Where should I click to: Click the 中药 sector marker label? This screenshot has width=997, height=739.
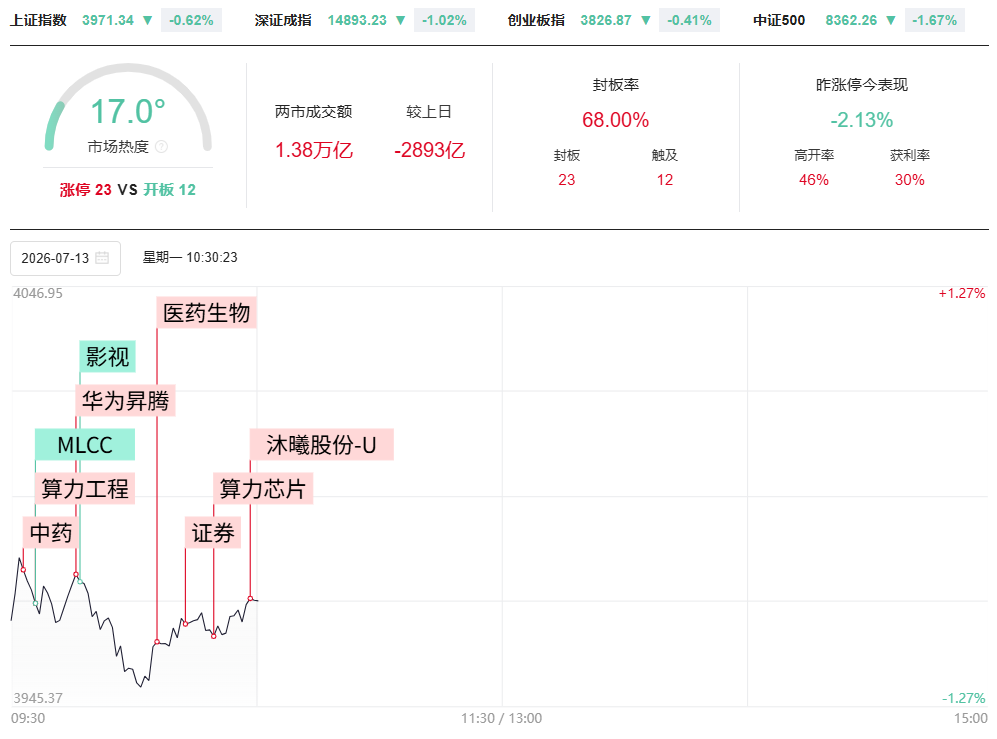click(51, 532)
